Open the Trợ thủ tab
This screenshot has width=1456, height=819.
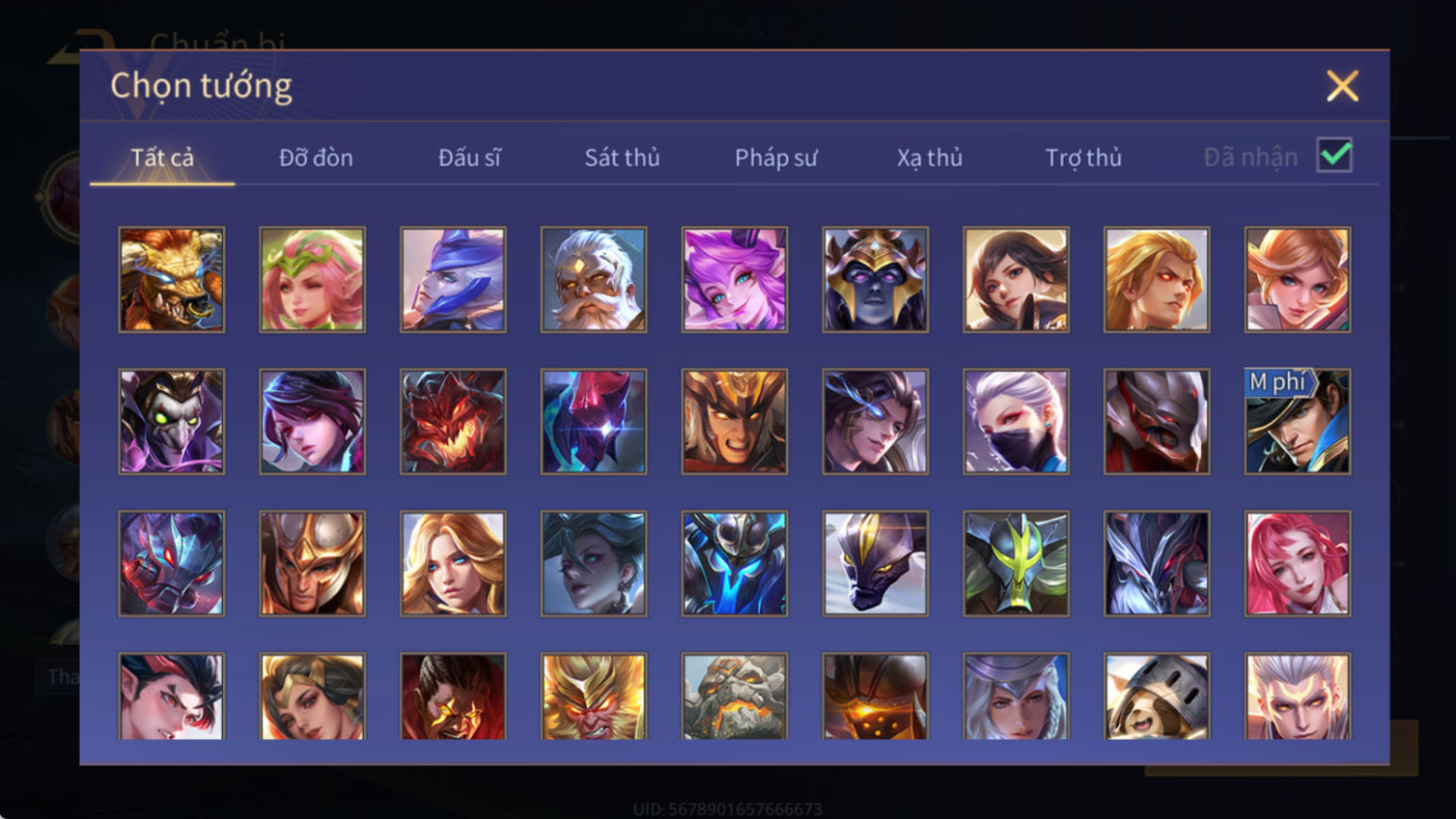click(1084, 157)
